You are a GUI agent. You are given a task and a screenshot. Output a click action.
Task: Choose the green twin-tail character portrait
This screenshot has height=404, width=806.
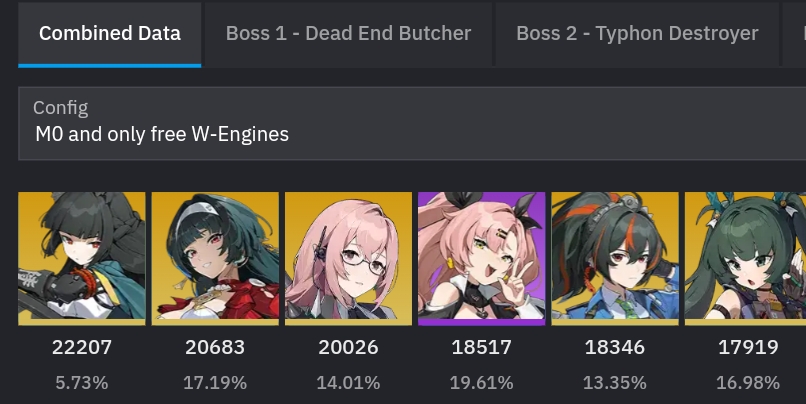click(x=745, y=259)
